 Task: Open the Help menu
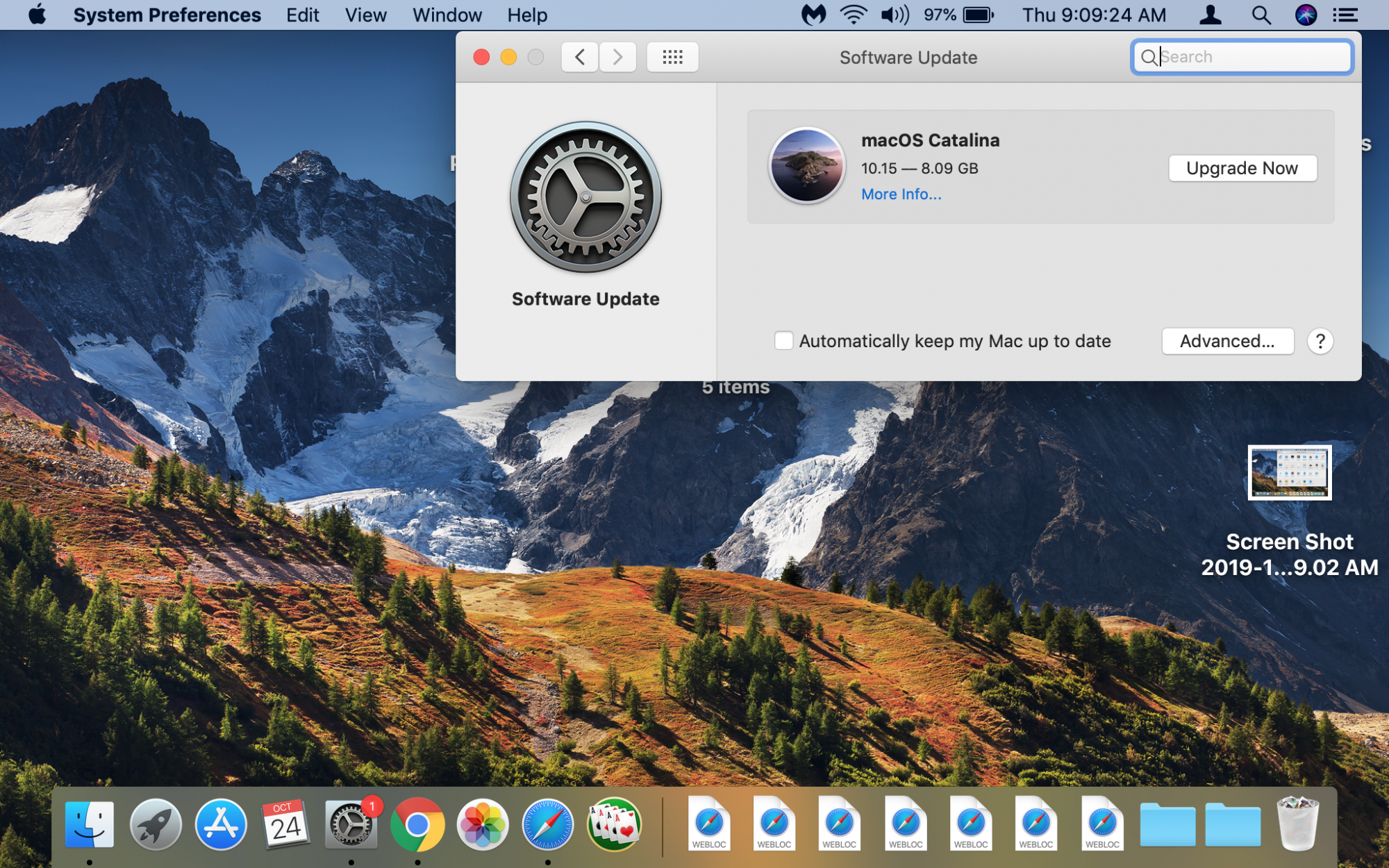tap(527, 15)
